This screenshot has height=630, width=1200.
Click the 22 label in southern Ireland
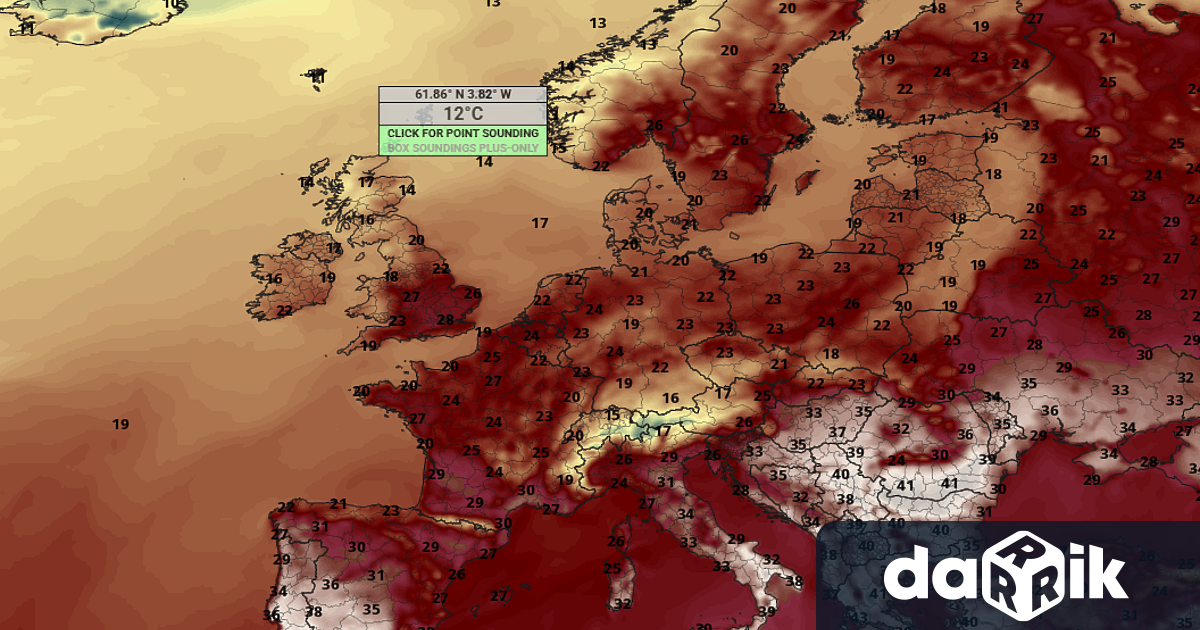pos(285,311)
